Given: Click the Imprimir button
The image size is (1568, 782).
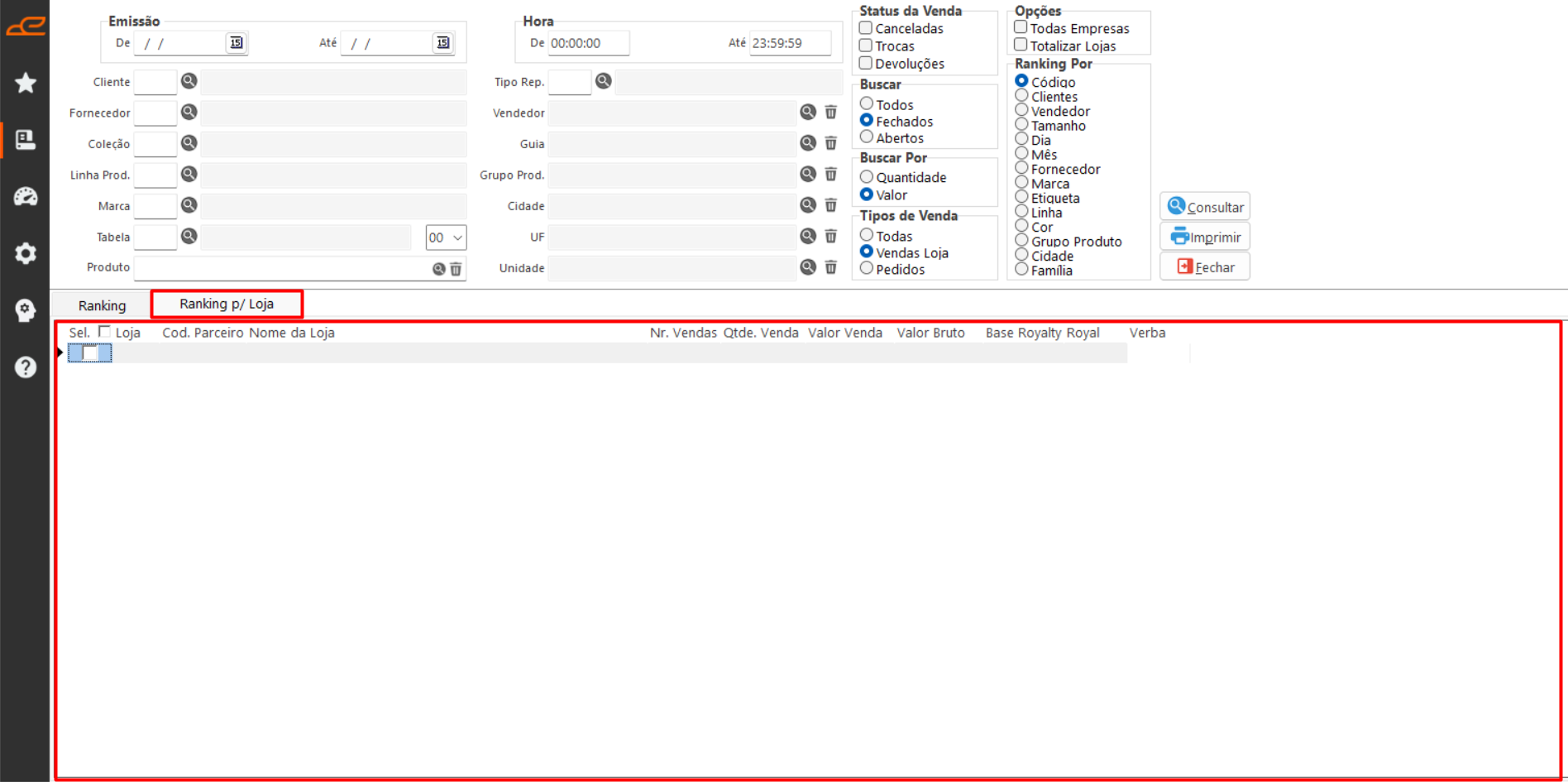Looking at the screenshot, I should pos(1205,237).
